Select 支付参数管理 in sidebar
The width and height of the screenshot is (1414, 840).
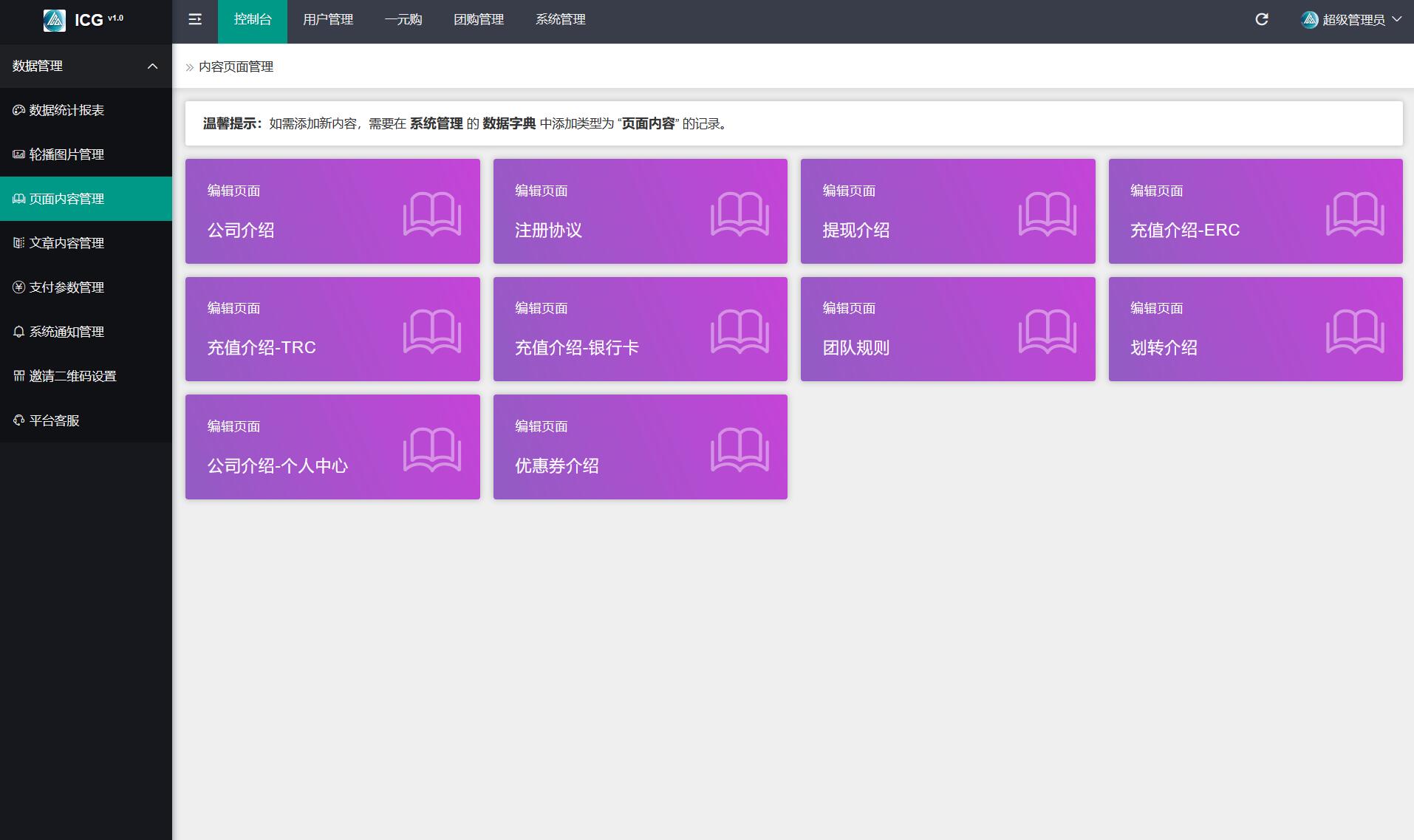tap(86, 287)
